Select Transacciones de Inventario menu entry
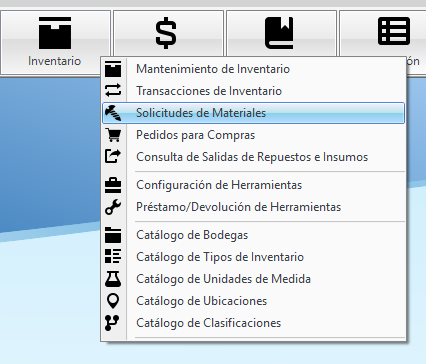The image size is (426, 364). pos(253,91)
